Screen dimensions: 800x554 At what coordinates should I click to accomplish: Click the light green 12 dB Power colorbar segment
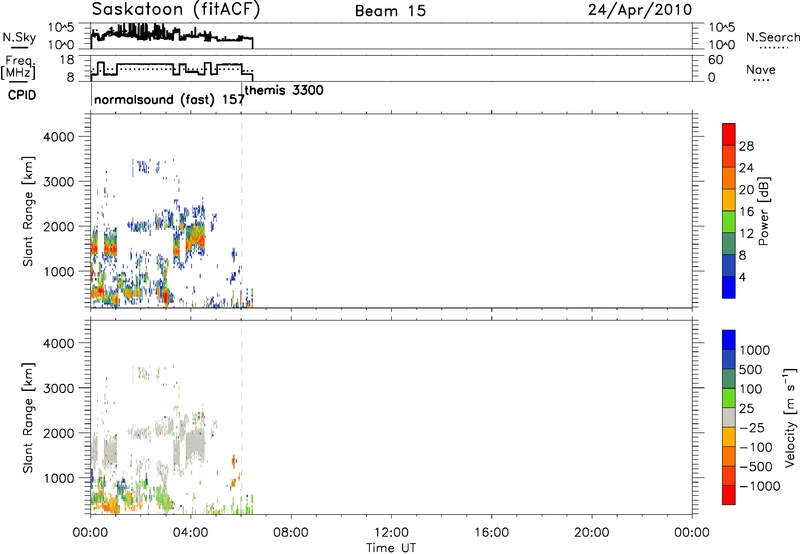(x=729, y=221)
